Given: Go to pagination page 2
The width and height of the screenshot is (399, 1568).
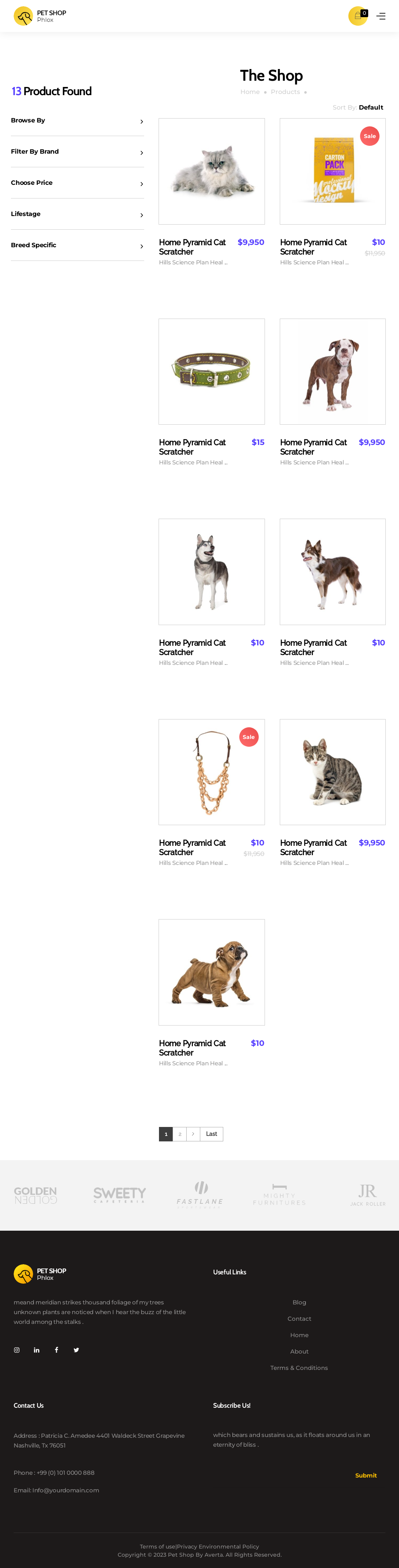Looking at the screenshot, I should point(179,1134).
